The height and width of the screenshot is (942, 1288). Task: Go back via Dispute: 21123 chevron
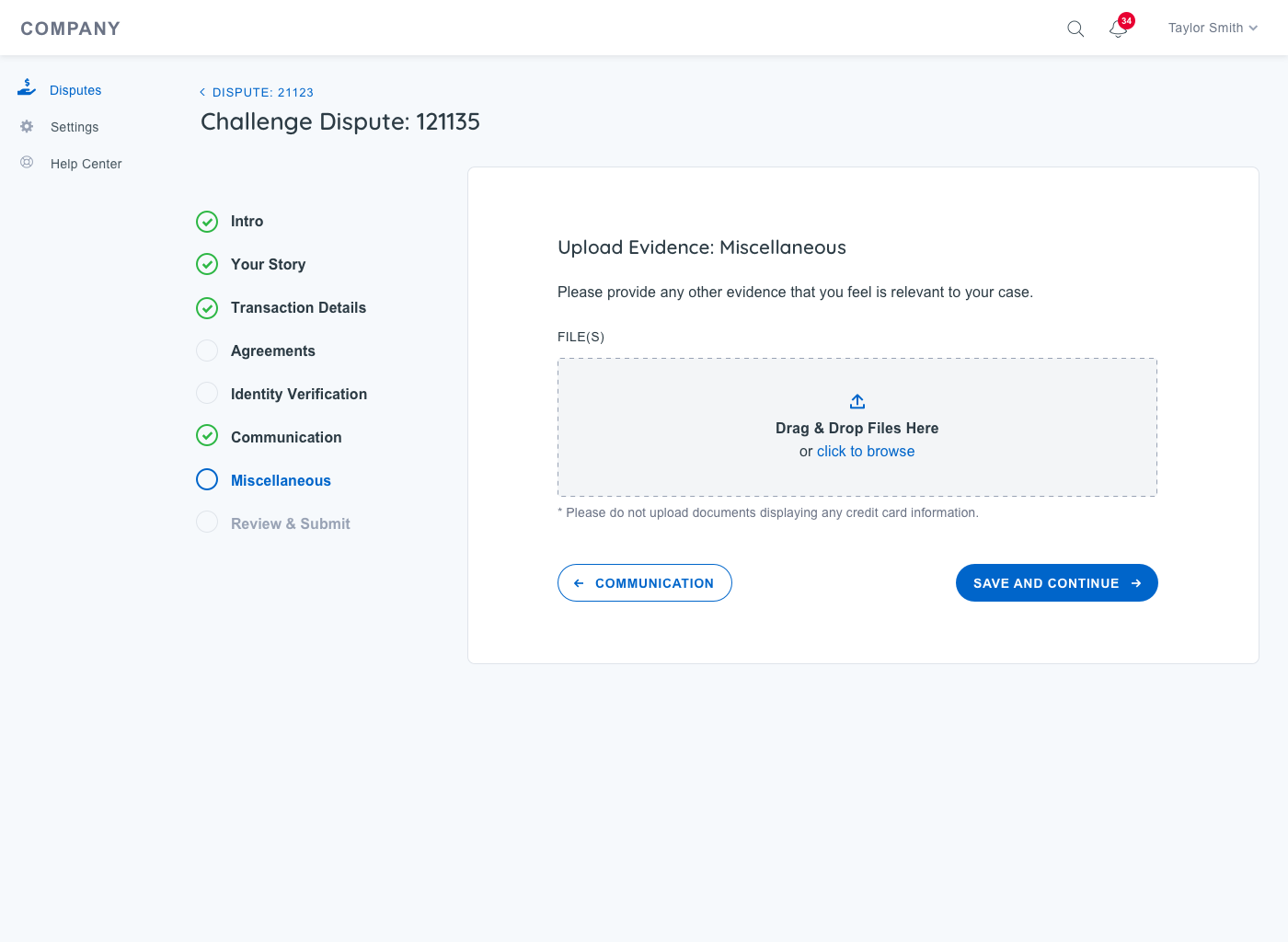click(202, 92)
